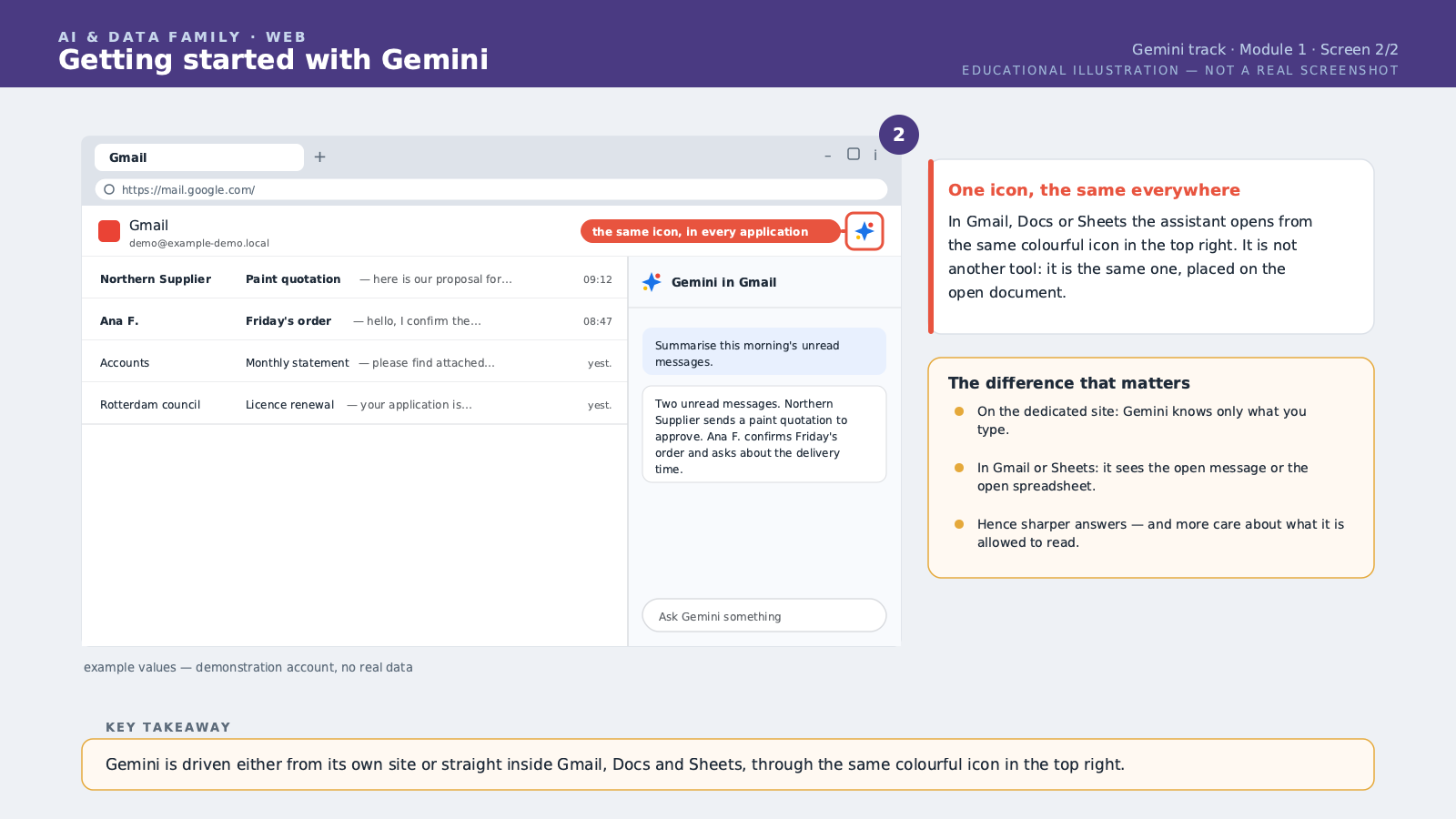Viewport: 1456px width, 819px height.
Task: Click 'Friday's order' subject text
Action: 288,321
